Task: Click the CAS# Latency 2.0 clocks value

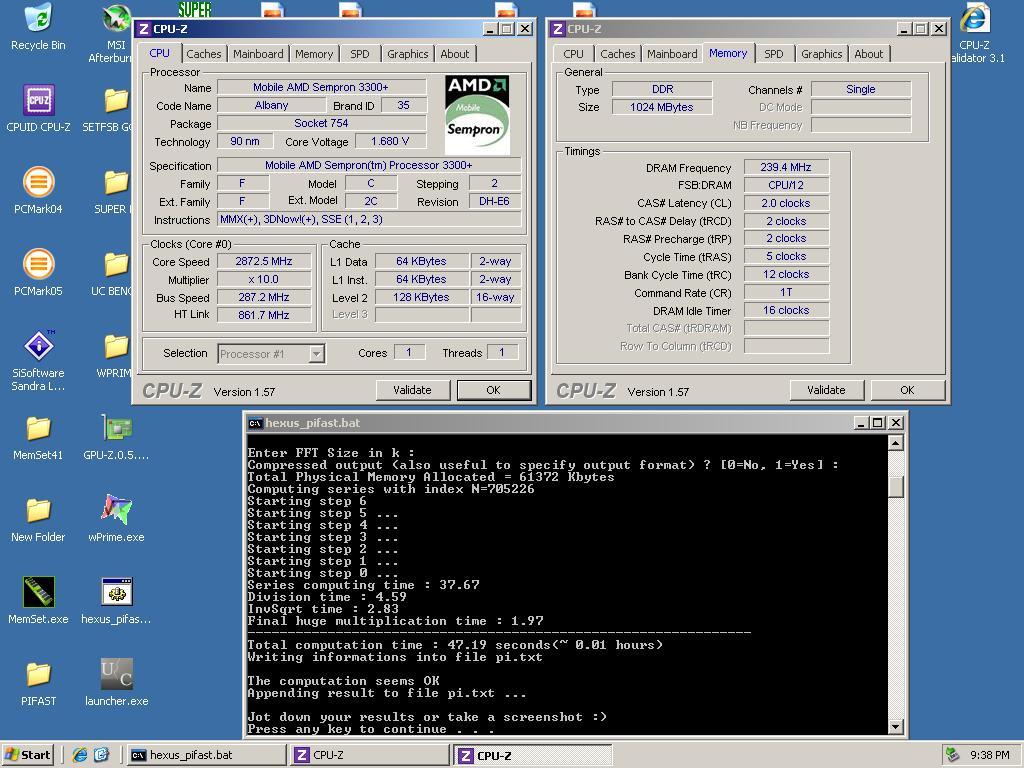Action: 786,203
